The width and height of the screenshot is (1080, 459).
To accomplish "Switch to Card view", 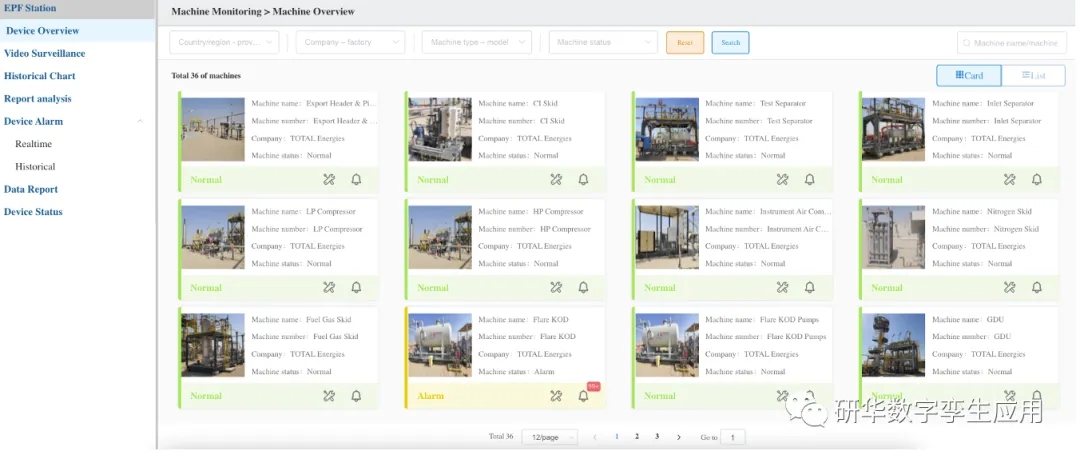I will coord(969,75).
